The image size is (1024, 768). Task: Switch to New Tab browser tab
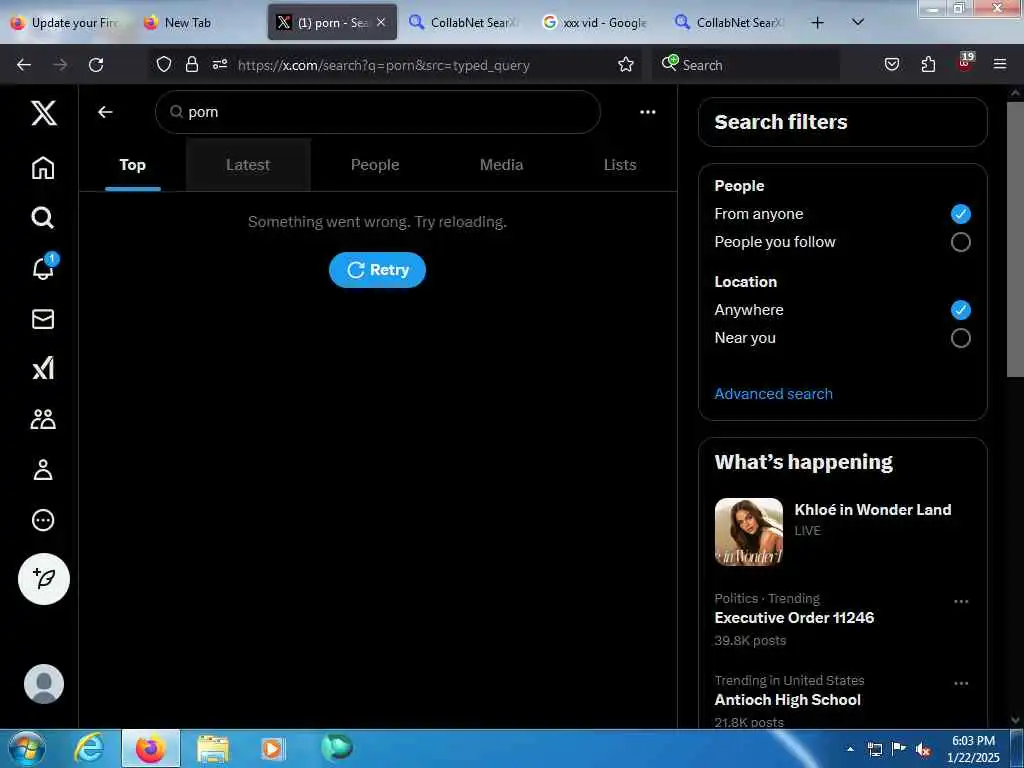coord(196,23)
